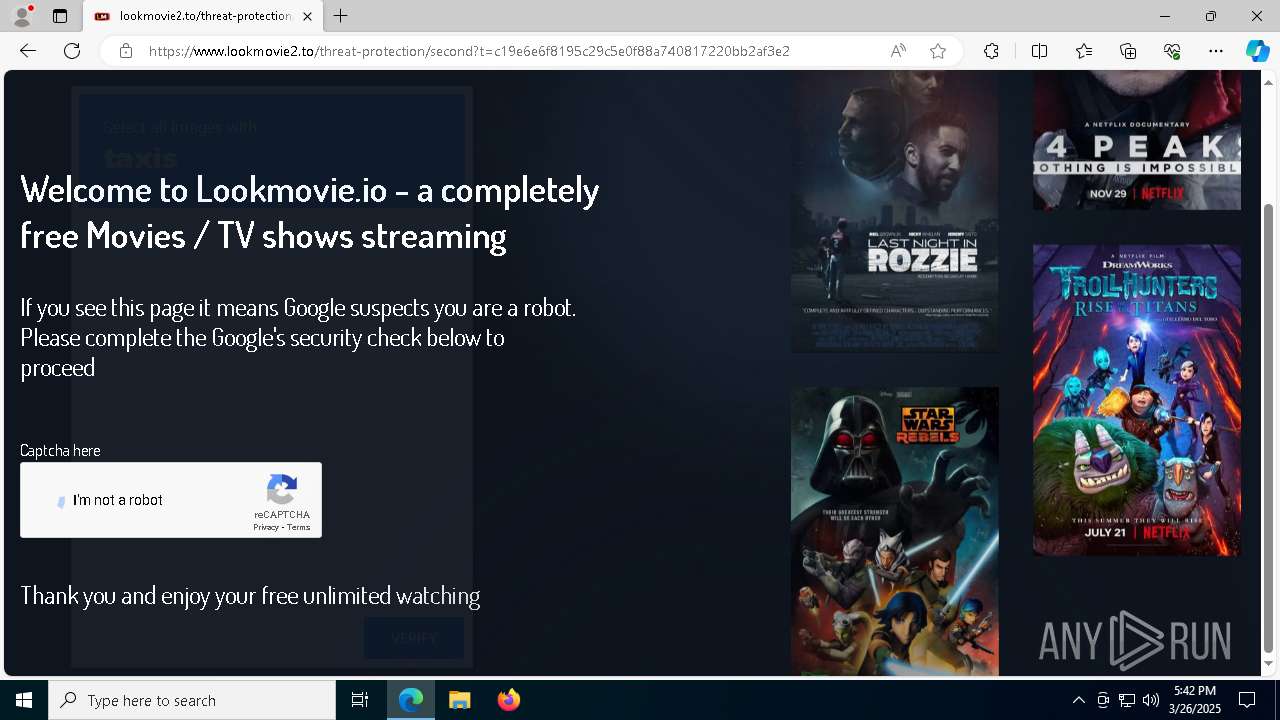
Task: Click Trollhunters Rise of the Titans poster
Action: (x=1137, y=400)
